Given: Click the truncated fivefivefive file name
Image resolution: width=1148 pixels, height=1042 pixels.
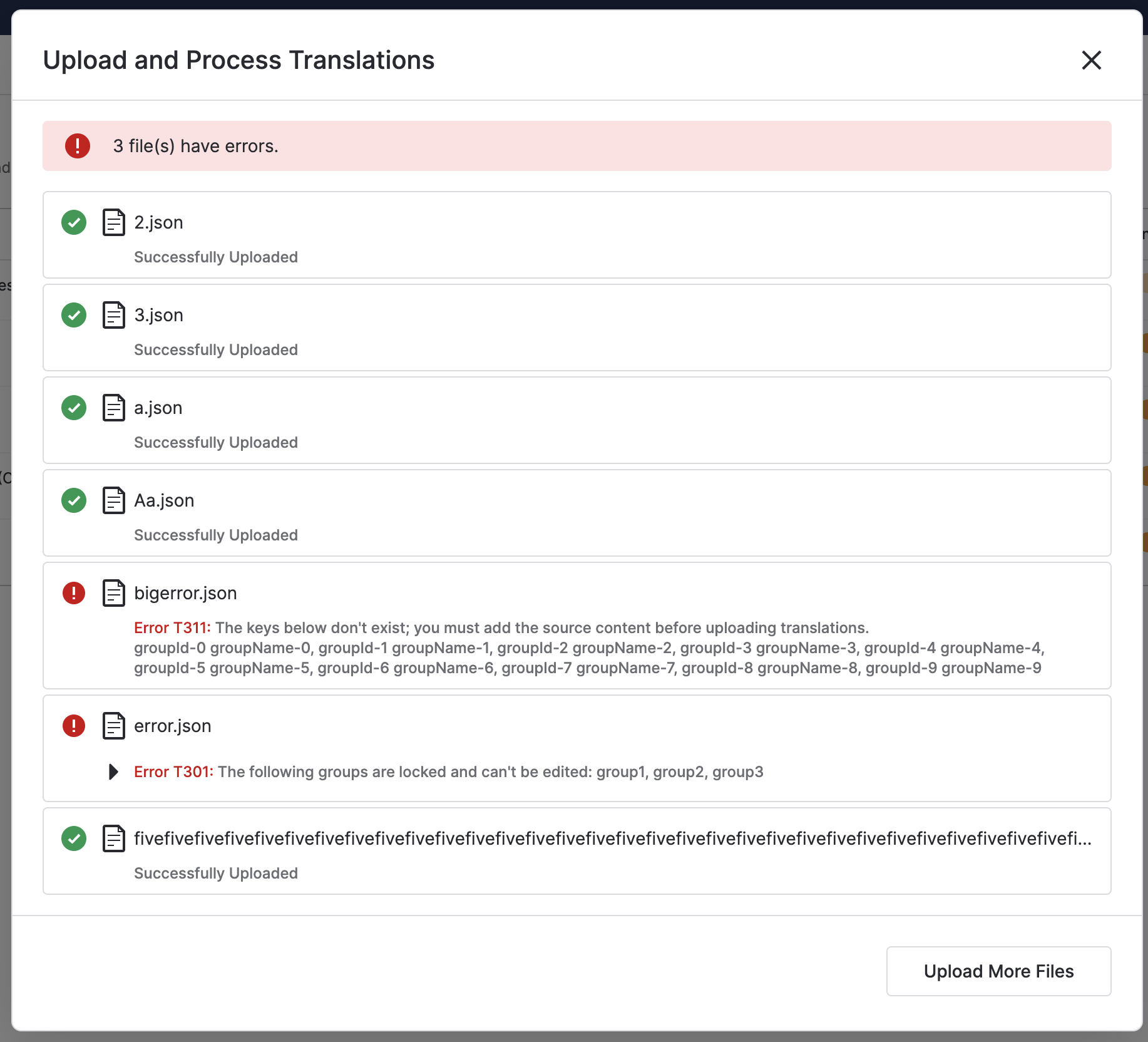Looking at the screenshot, I should (x=612, y=838).
